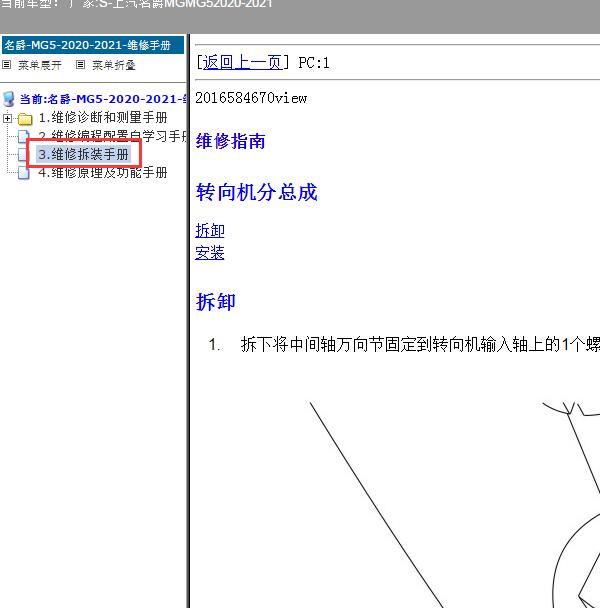Image resolution: width=600 pixels, height=608 pixels.
Task: Click the PC:1 label
Action: click(314, 63)
